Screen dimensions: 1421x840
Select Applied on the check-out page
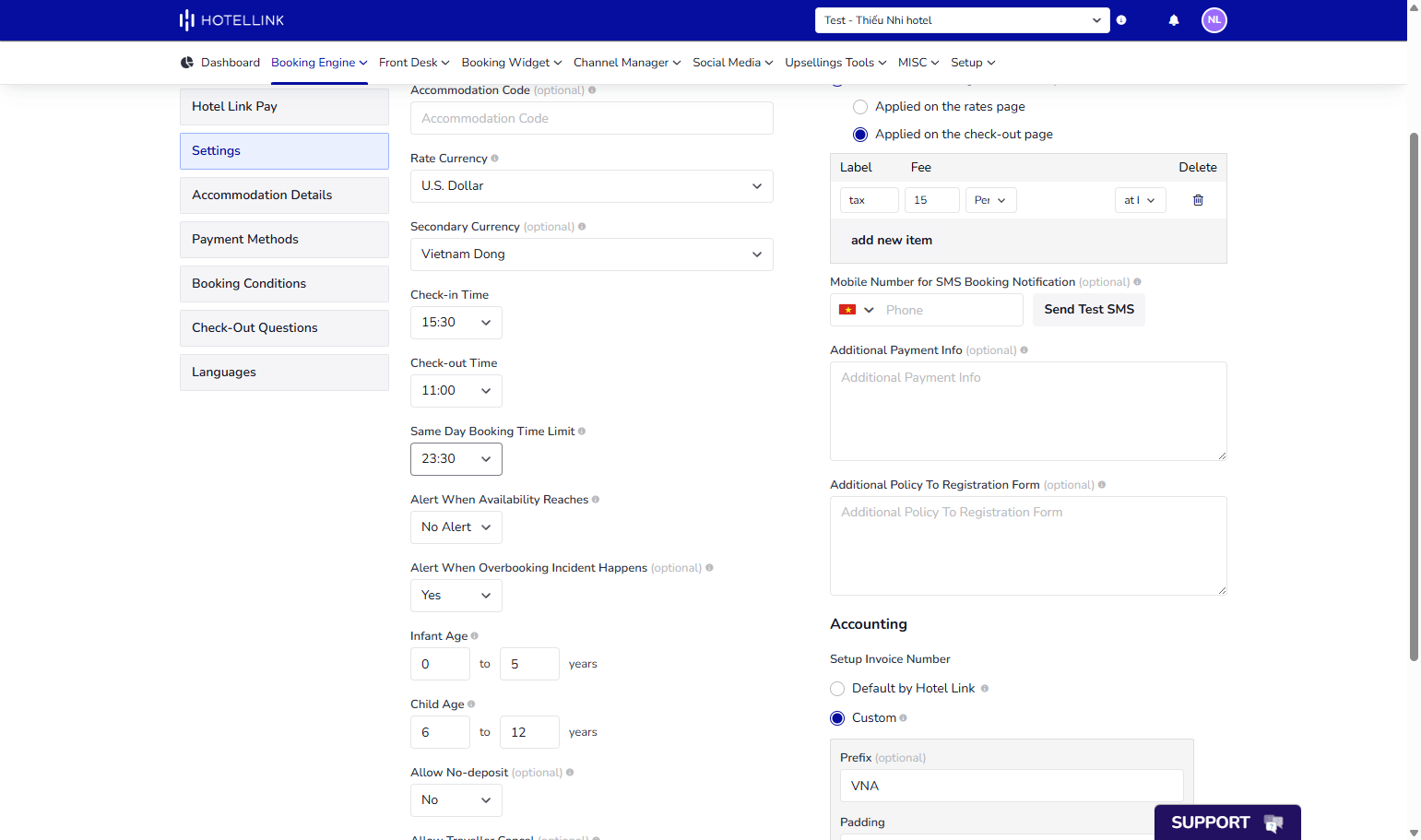coord(860,135)
